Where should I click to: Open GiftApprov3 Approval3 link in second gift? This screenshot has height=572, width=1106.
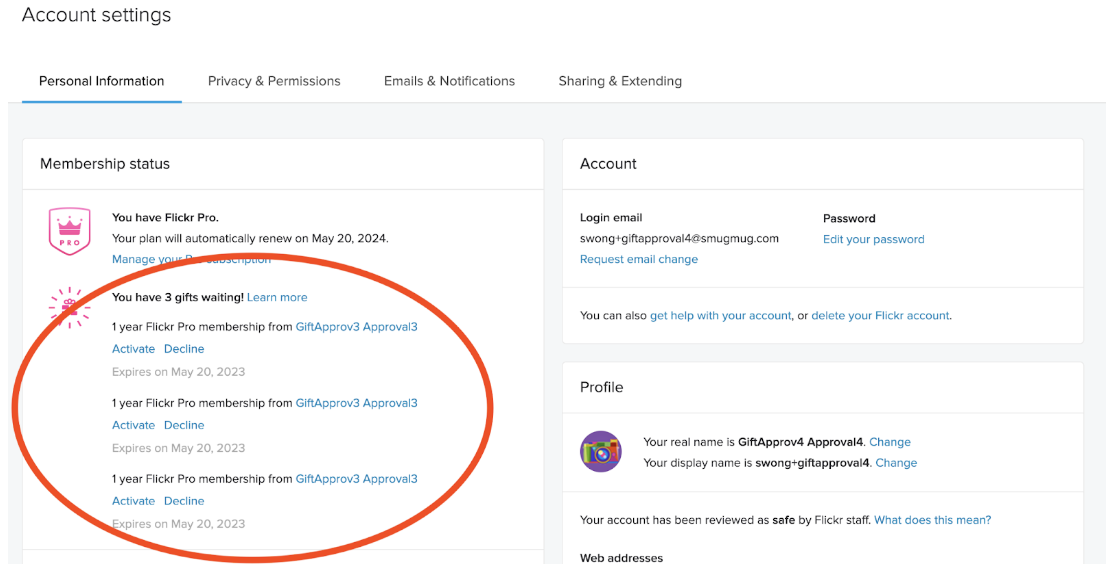click(x=356, y=403)
